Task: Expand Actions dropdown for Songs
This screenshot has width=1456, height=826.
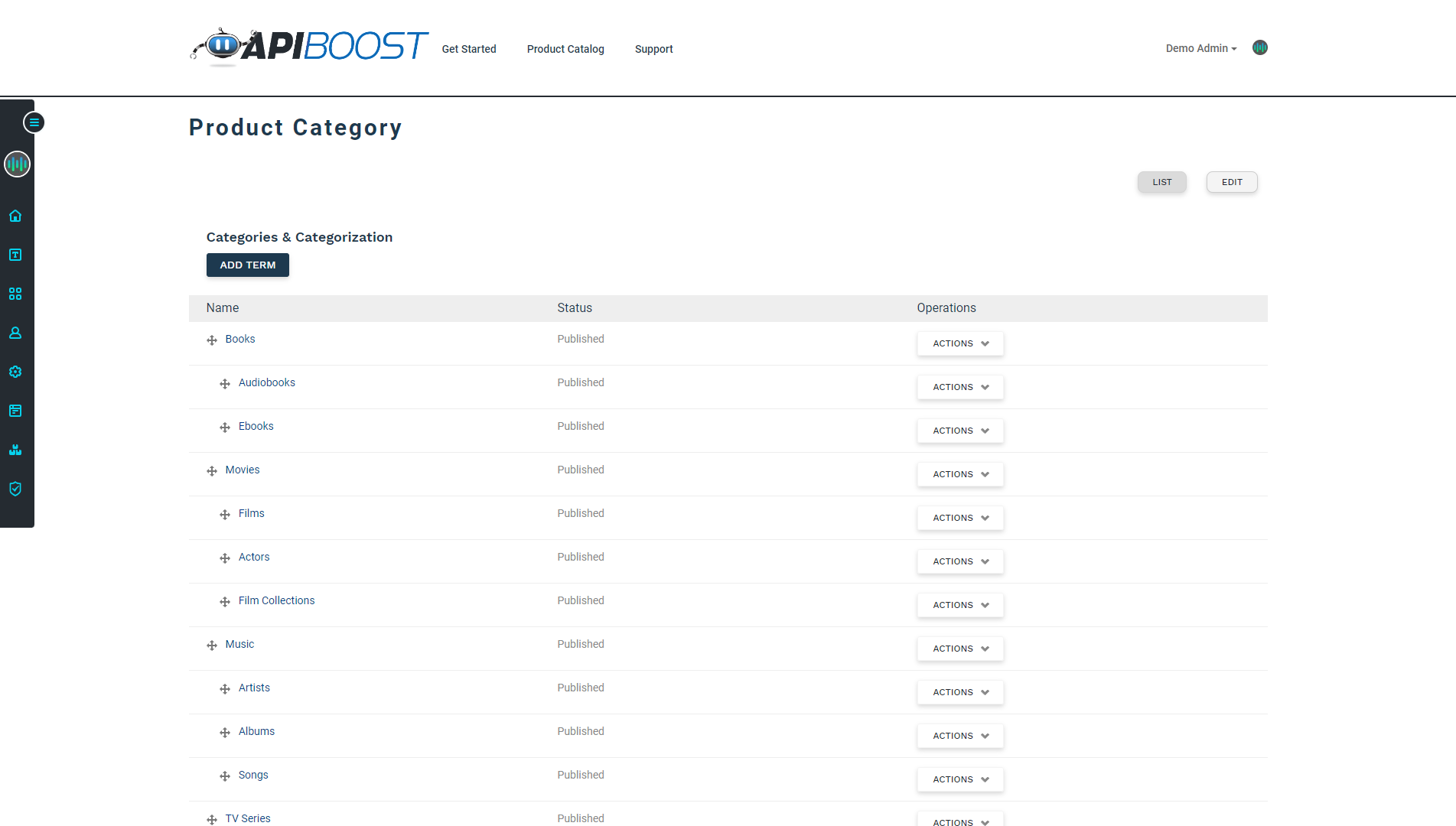Action: (x=960, y=779)
